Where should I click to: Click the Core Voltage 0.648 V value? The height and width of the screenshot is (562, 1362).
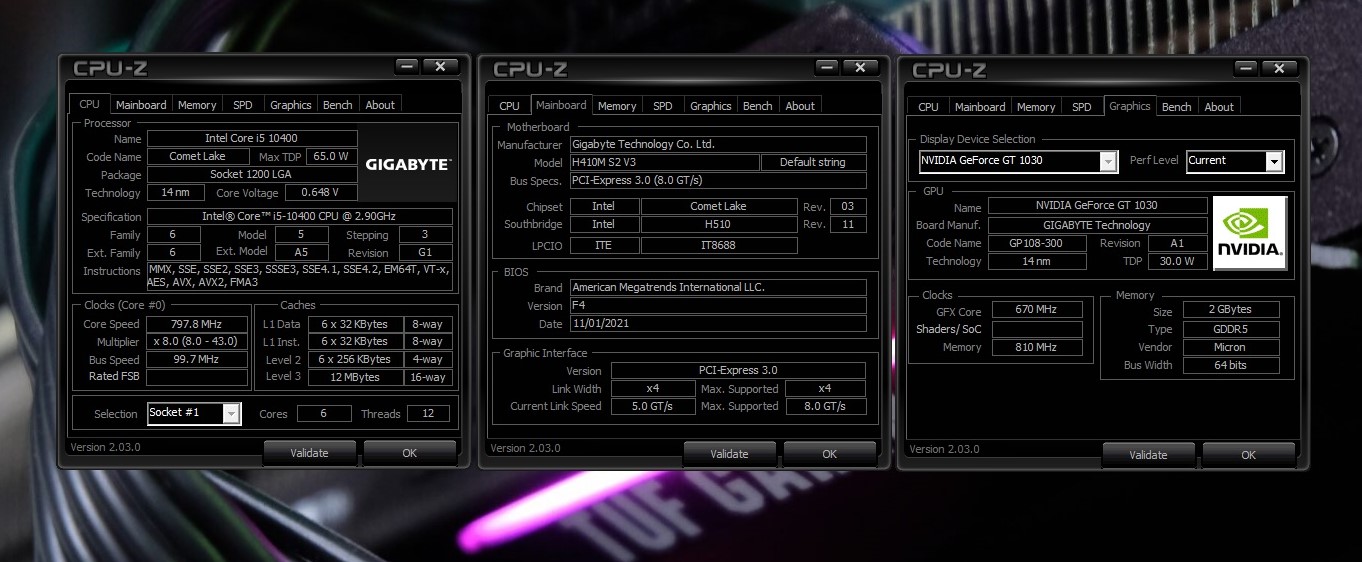(322, 193)
